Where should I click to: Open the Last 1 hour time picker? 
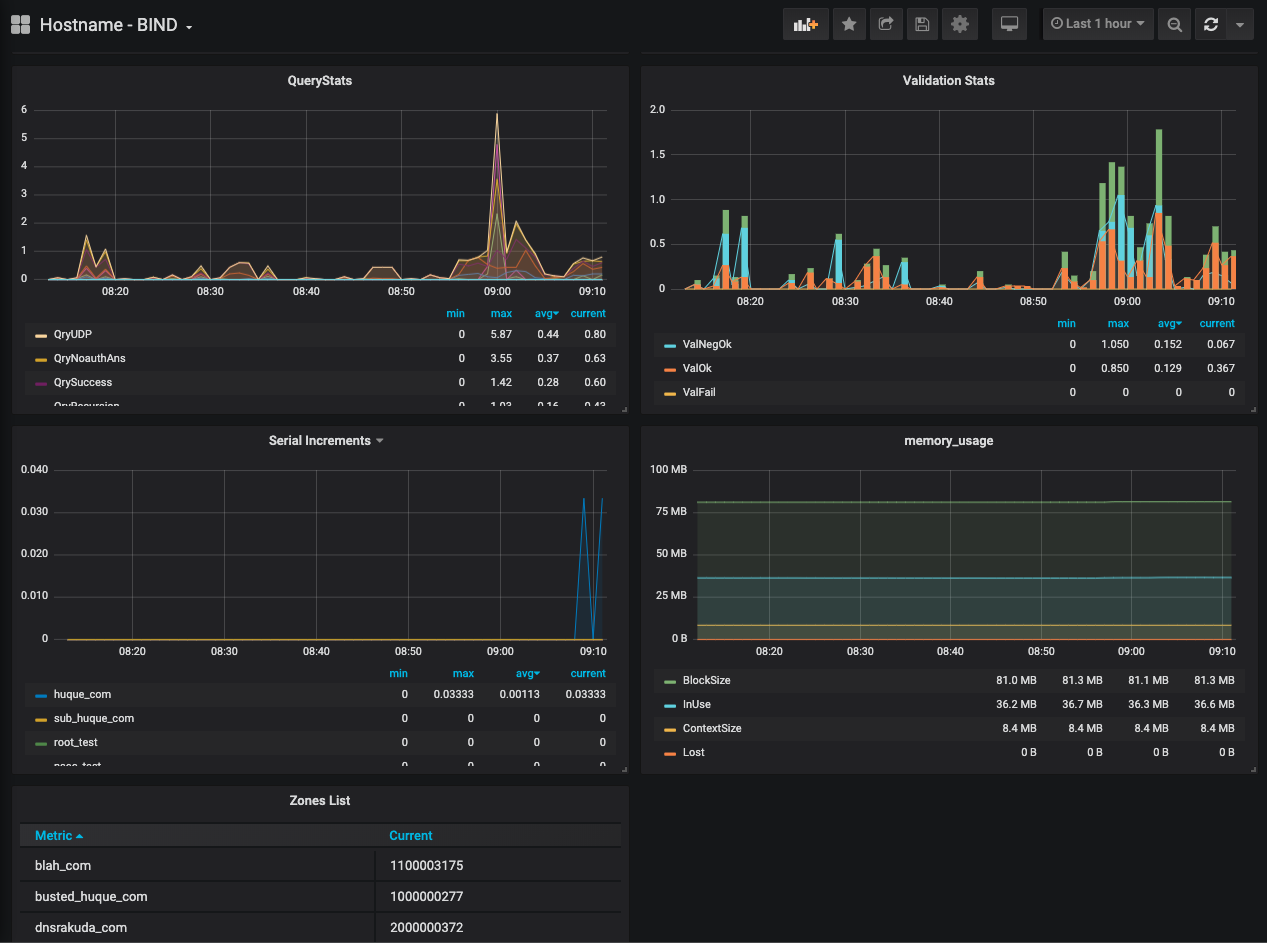[1098, 24]
